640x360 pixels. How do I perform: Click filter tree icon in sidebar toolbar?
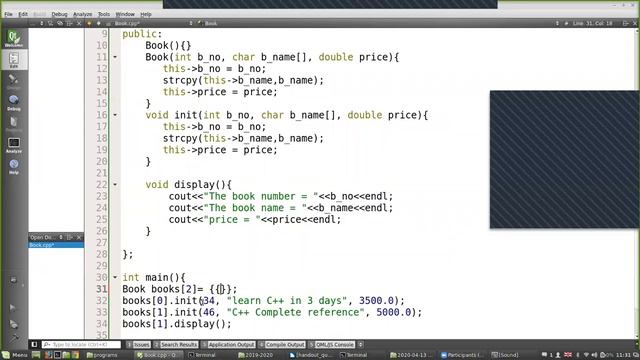(x=51, y=23)
